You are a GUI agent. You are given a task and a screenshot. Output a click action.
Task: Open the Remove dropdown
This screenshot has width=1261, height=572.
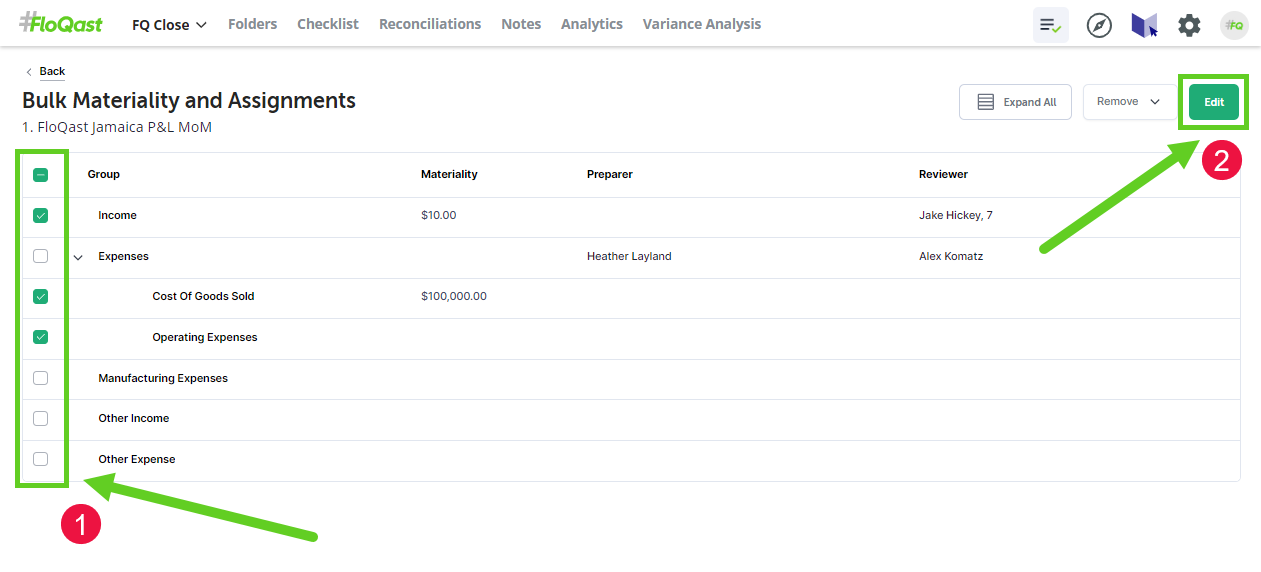point(1128,102)
